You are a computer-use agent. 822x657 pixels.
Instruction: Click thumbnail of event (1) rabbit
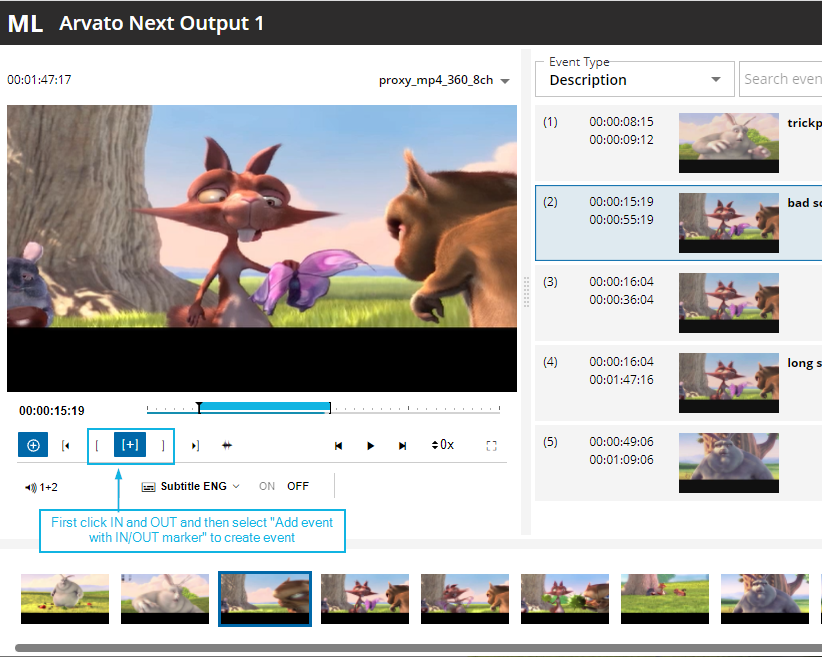pyautogui.click(x=729, y=143)
